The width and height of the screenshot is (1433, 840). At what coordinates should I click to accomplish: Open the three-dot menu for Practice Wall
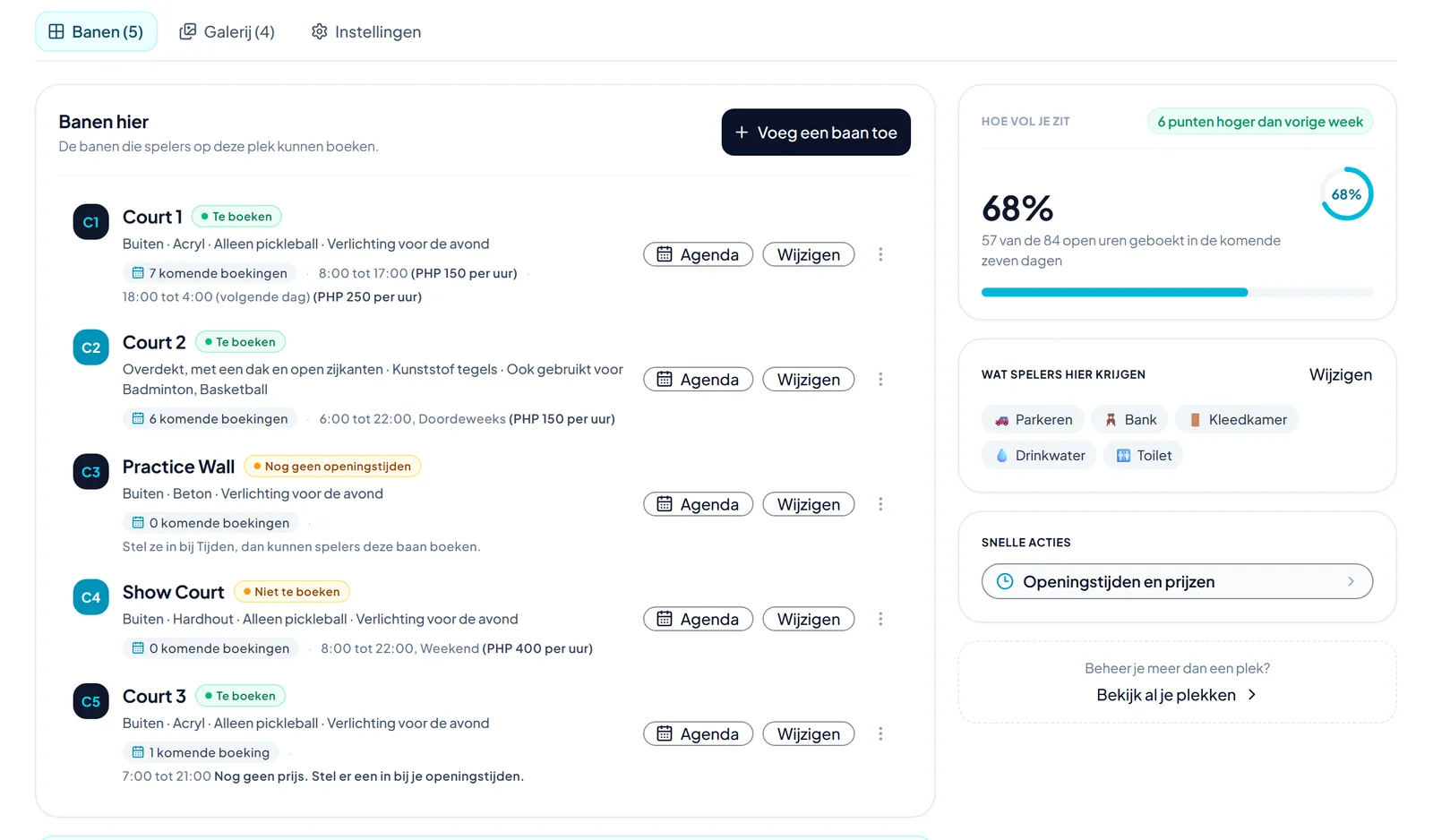coord(880,504)
